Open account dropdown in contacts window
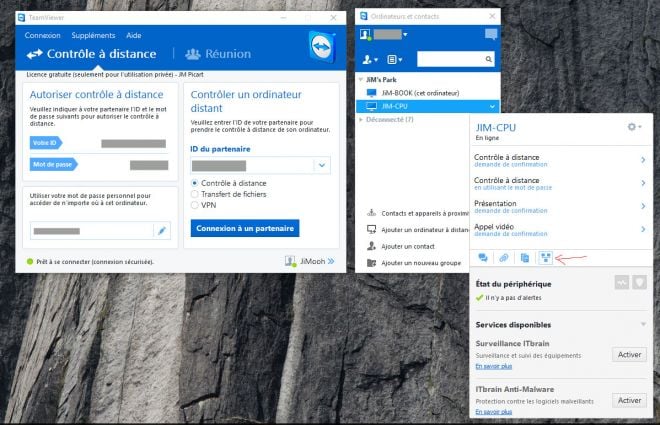Screen dimensions: 660x425 [405, 35]
